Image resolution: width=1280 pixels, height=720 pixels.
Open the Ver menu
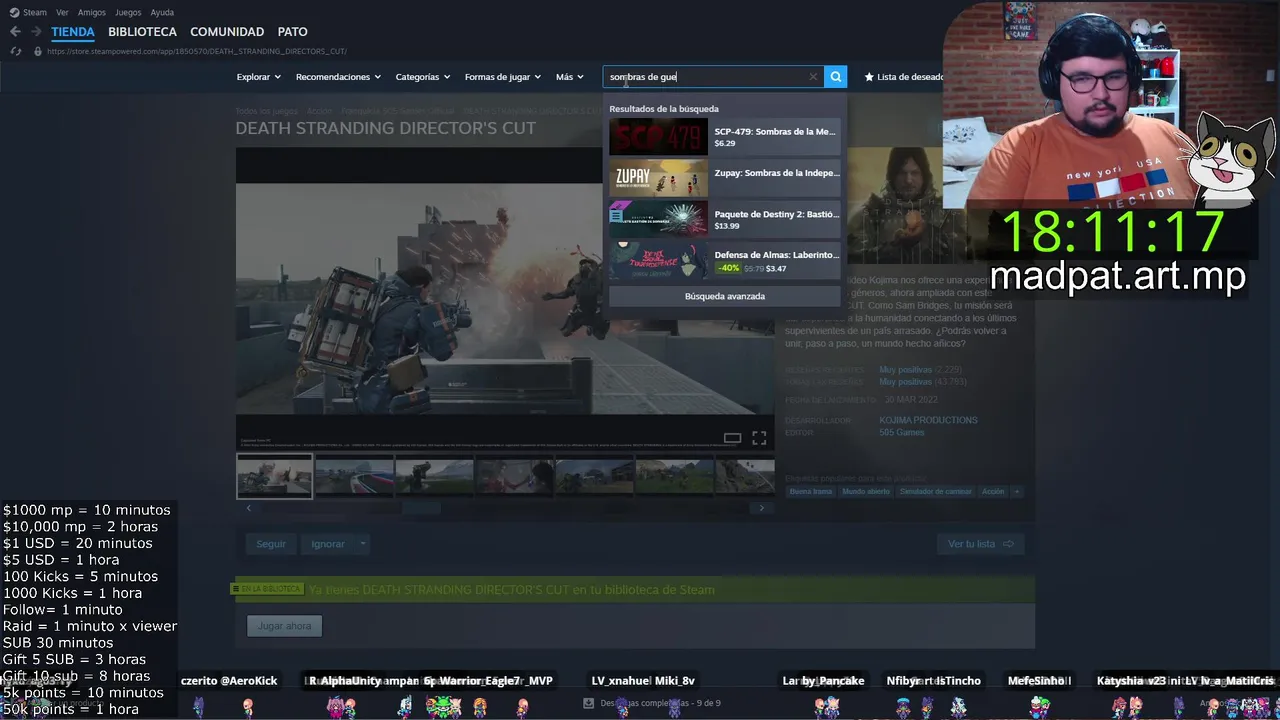tap(62, 12)
